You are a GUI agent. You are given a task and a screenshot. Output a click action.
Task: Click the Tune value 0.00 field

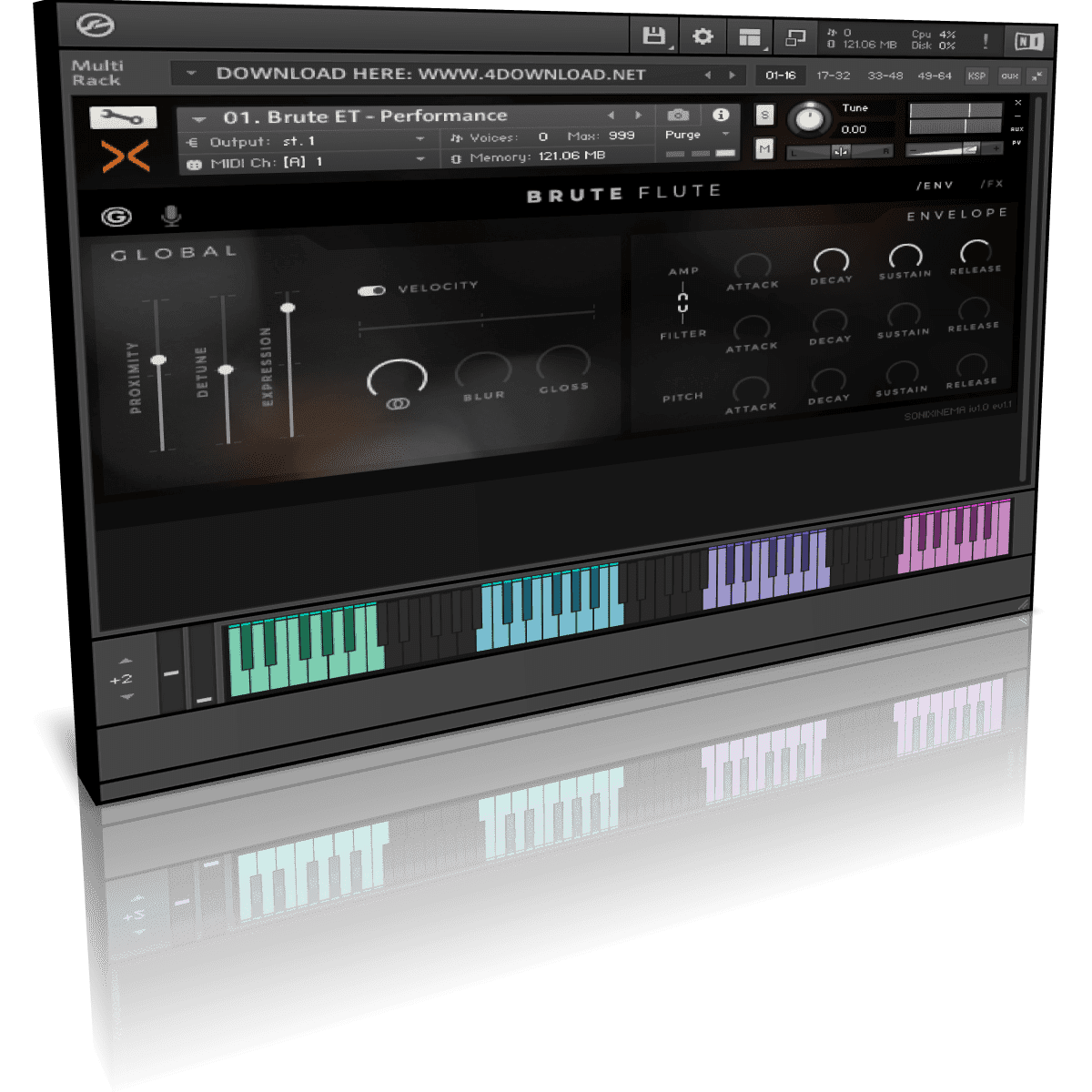click(854, 129)
